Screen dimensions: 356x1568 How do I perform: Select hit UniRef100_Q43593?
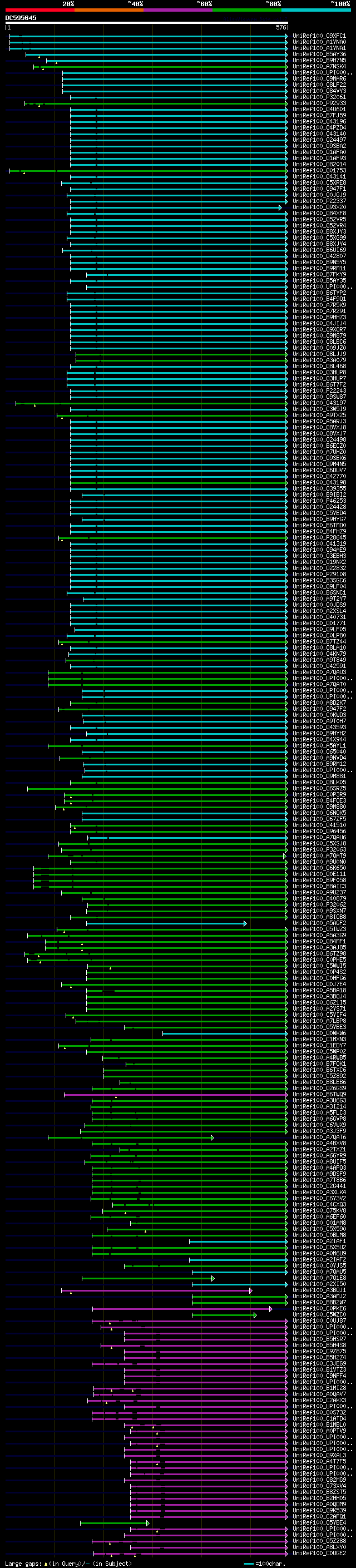(x=319, y=728)
